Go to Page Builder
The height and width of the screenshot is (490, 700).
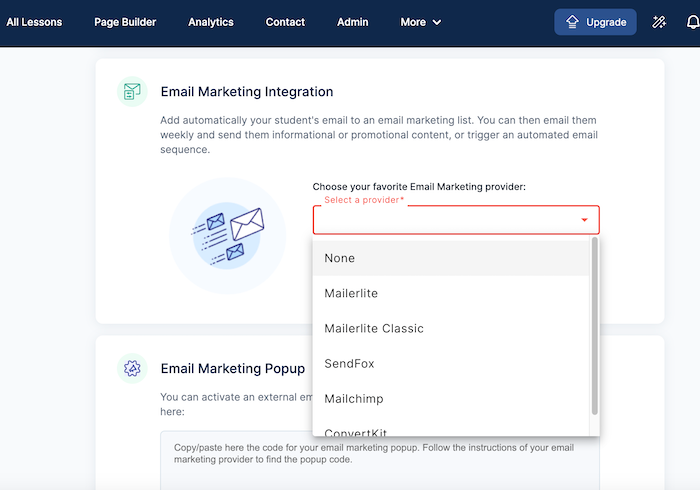coord(125,22)
